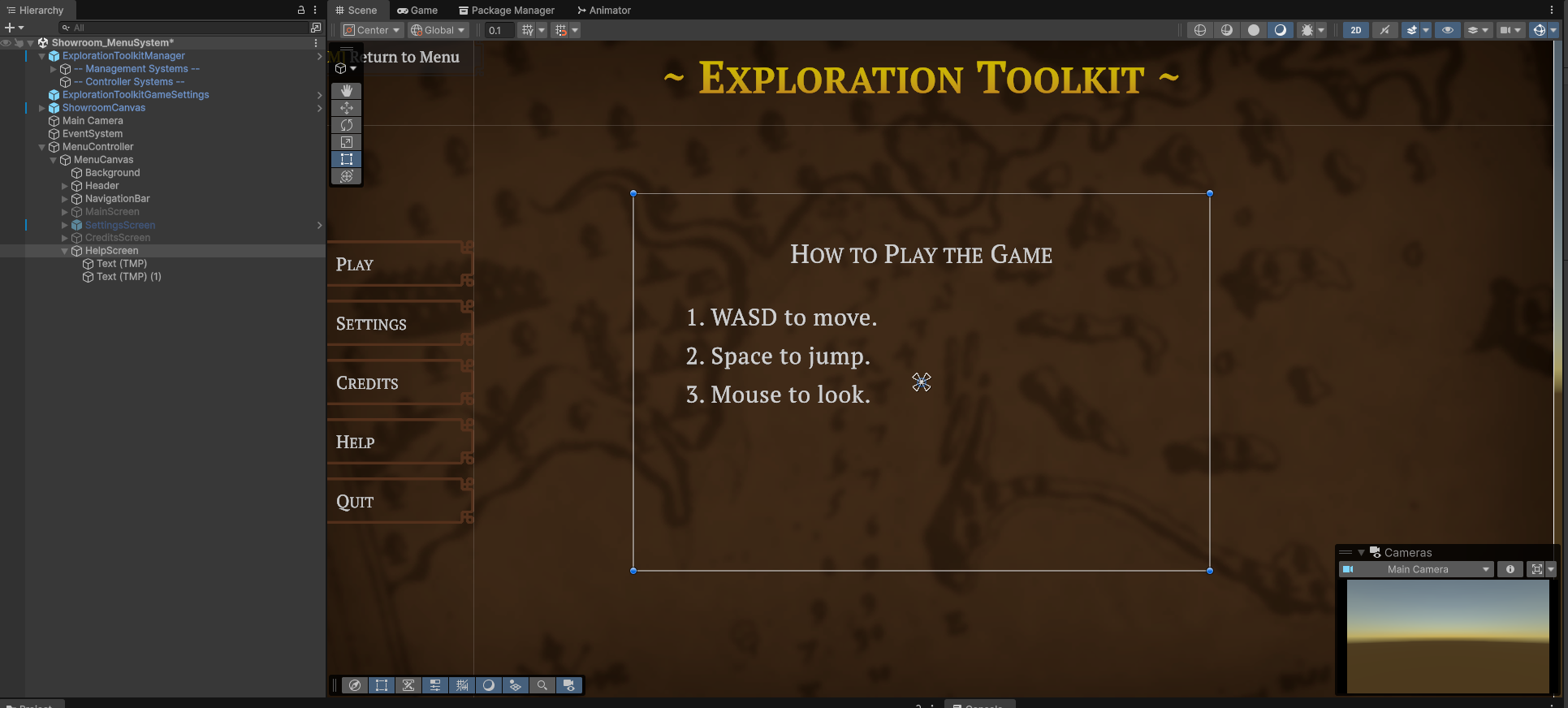Toggle the 2D view mode button
The width and height of the screenshot is (1568, 708).
coord(1355,30)
